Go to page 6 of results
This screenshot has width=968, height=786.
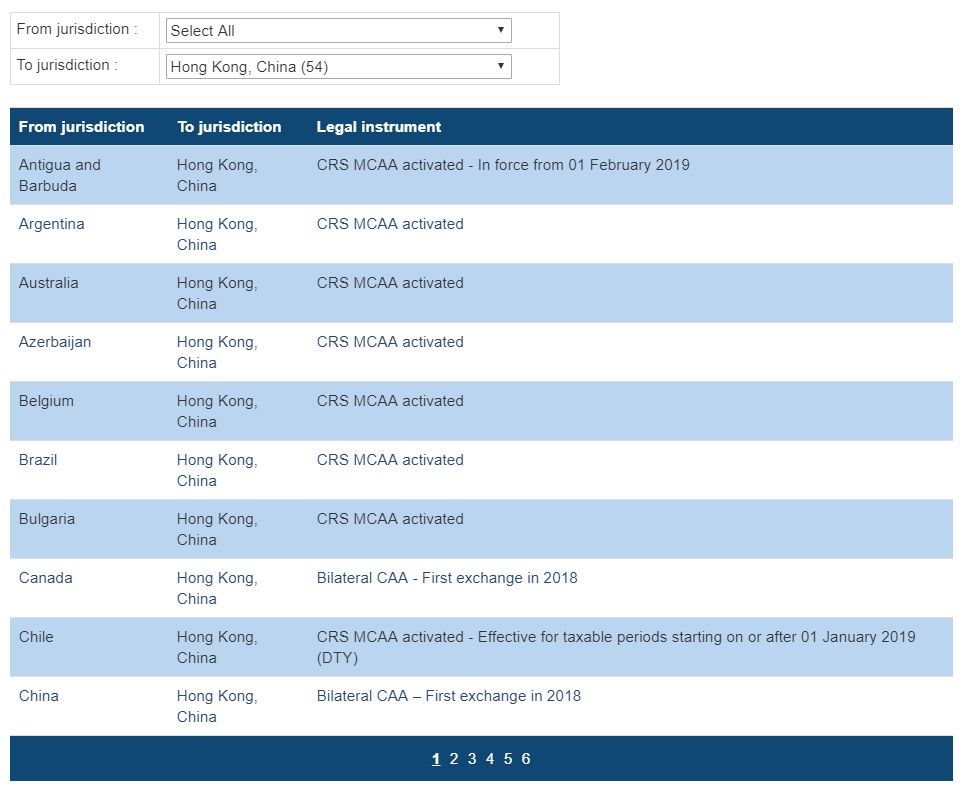click(x=525, y=759)
